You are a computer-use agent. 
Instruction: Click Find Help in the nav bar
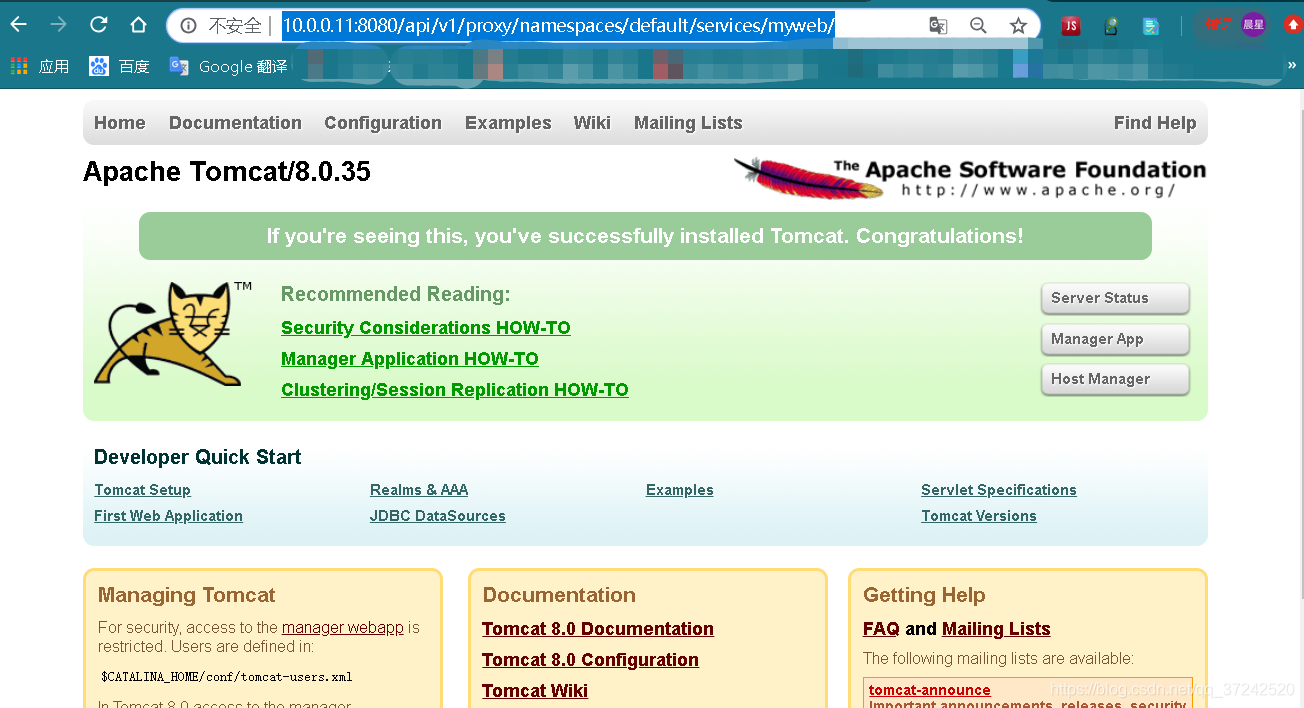1155,123
